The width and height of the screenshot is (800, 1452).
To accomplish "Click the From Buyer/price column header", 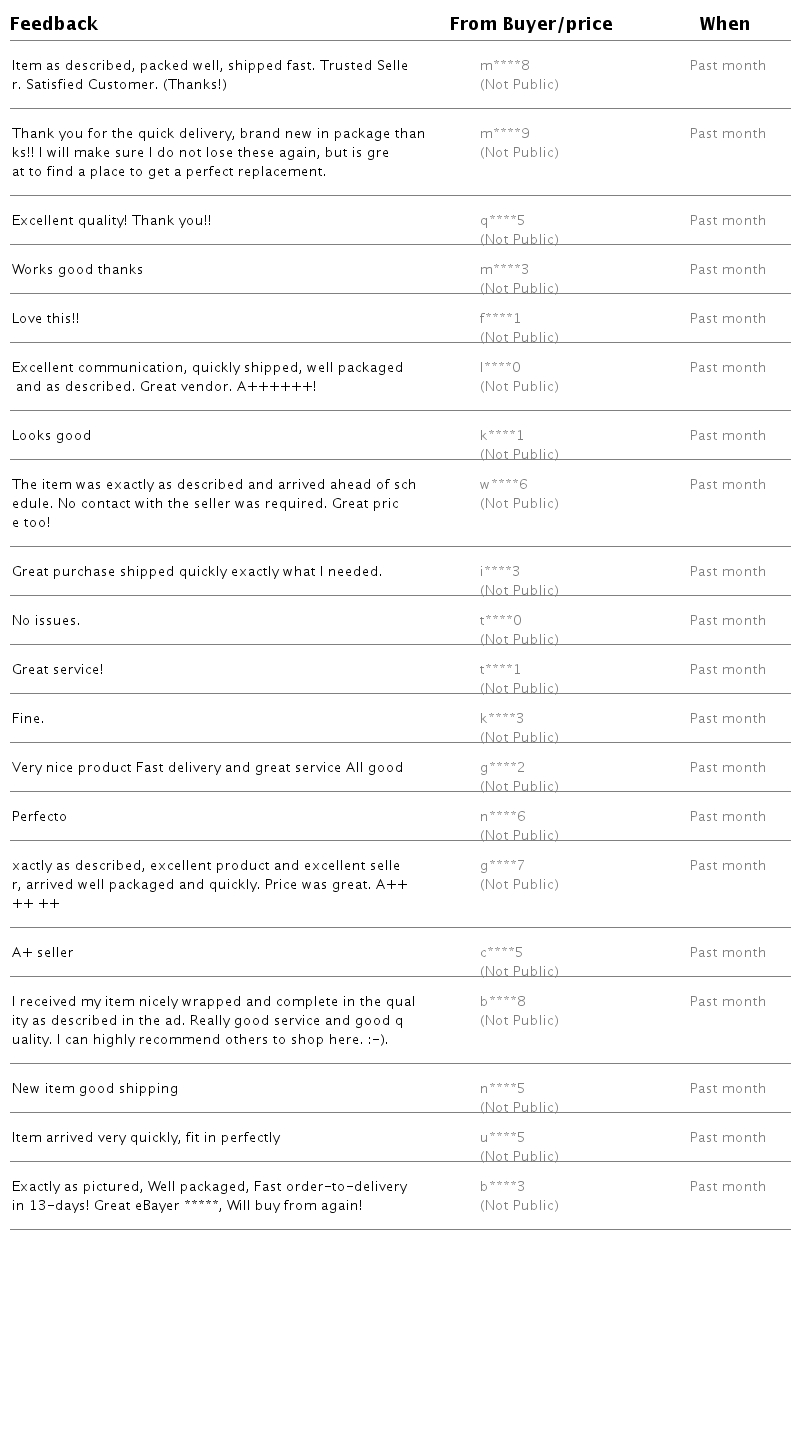I will click(x=531, y=24).
